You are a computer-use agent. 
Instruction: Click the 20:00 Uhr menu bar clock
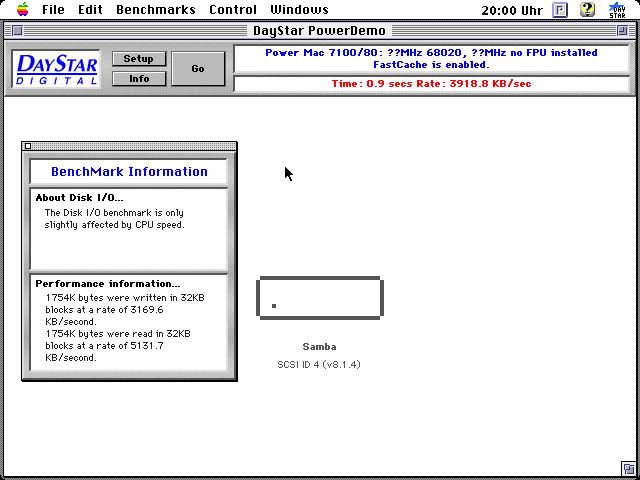click(x=512, y=10)
